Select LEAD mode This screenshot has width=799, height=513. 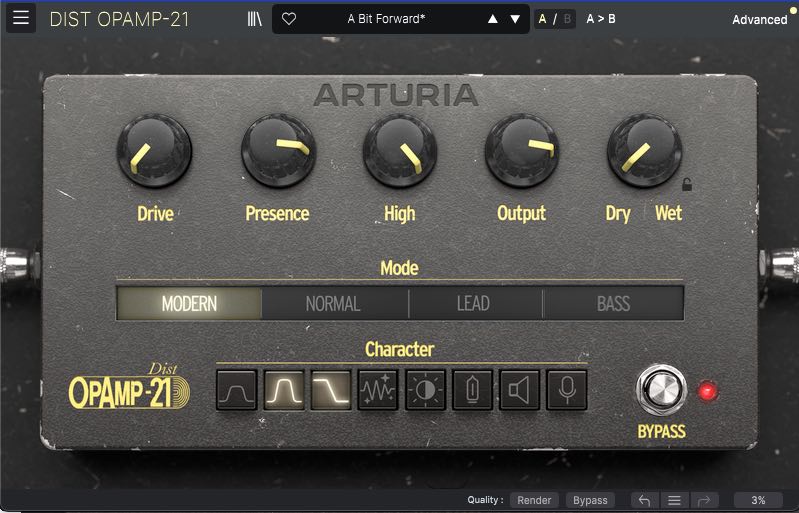[475, 304]
